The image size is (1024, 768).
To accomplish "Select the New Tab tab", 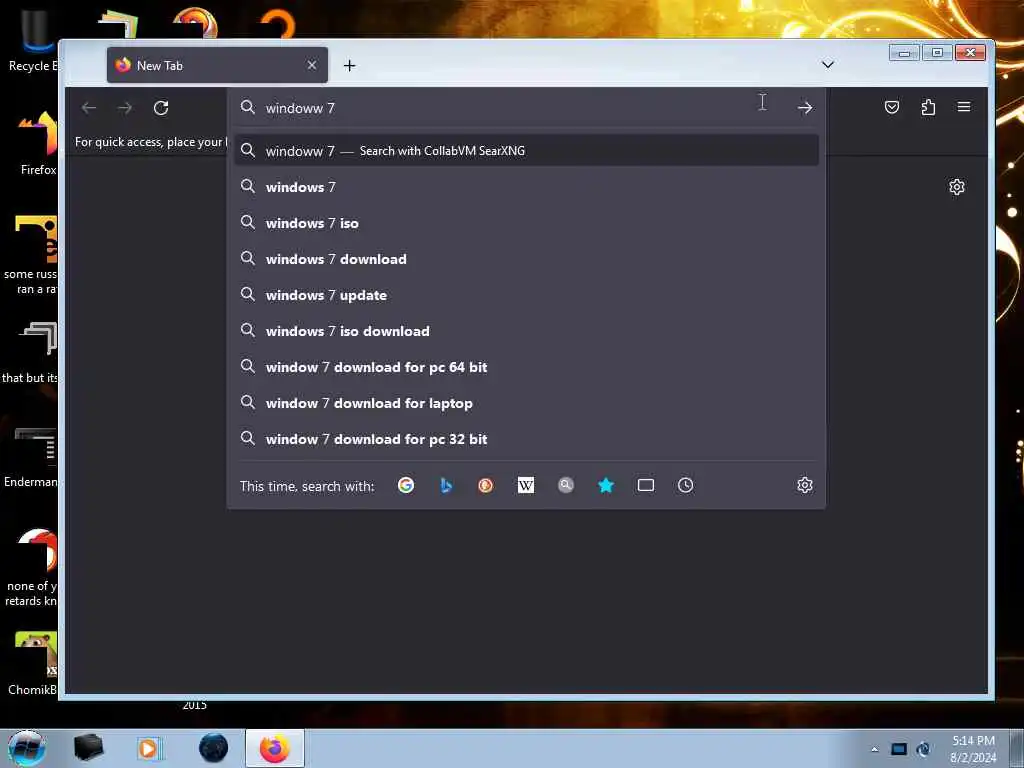I will (x=217, y=65).
